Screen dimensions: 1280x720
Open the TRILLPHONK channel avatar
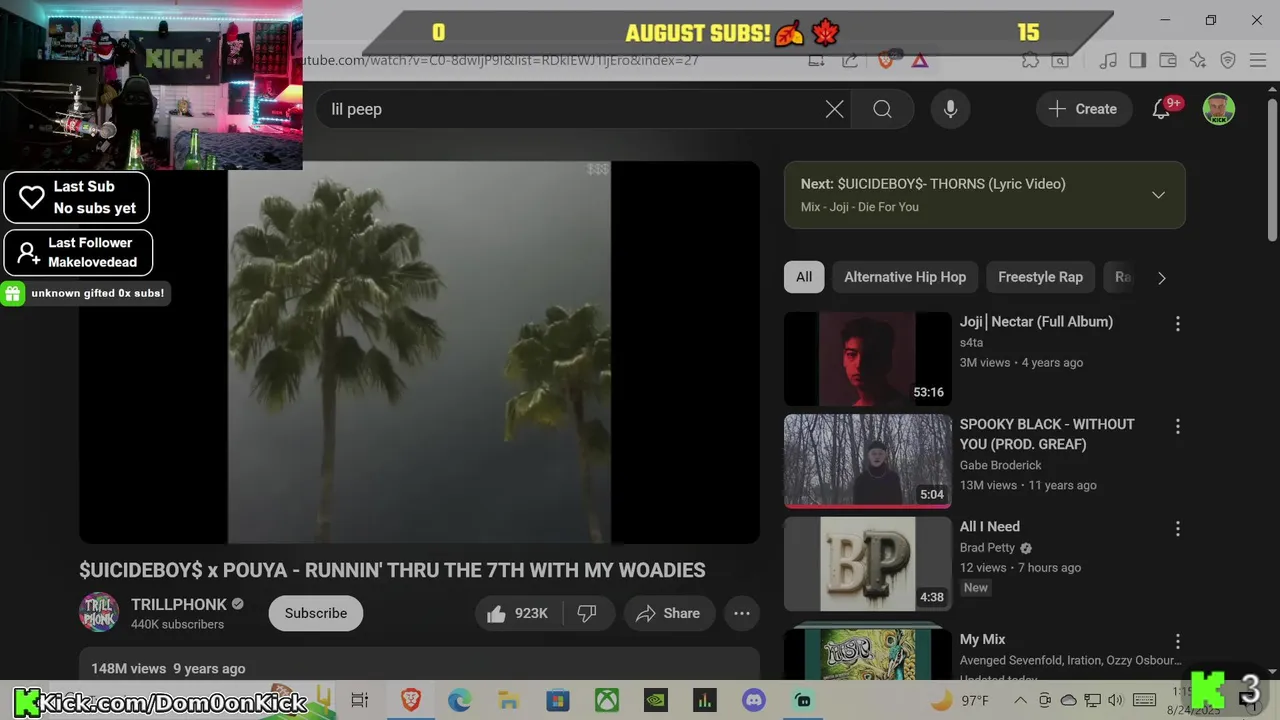coord(99,613)
